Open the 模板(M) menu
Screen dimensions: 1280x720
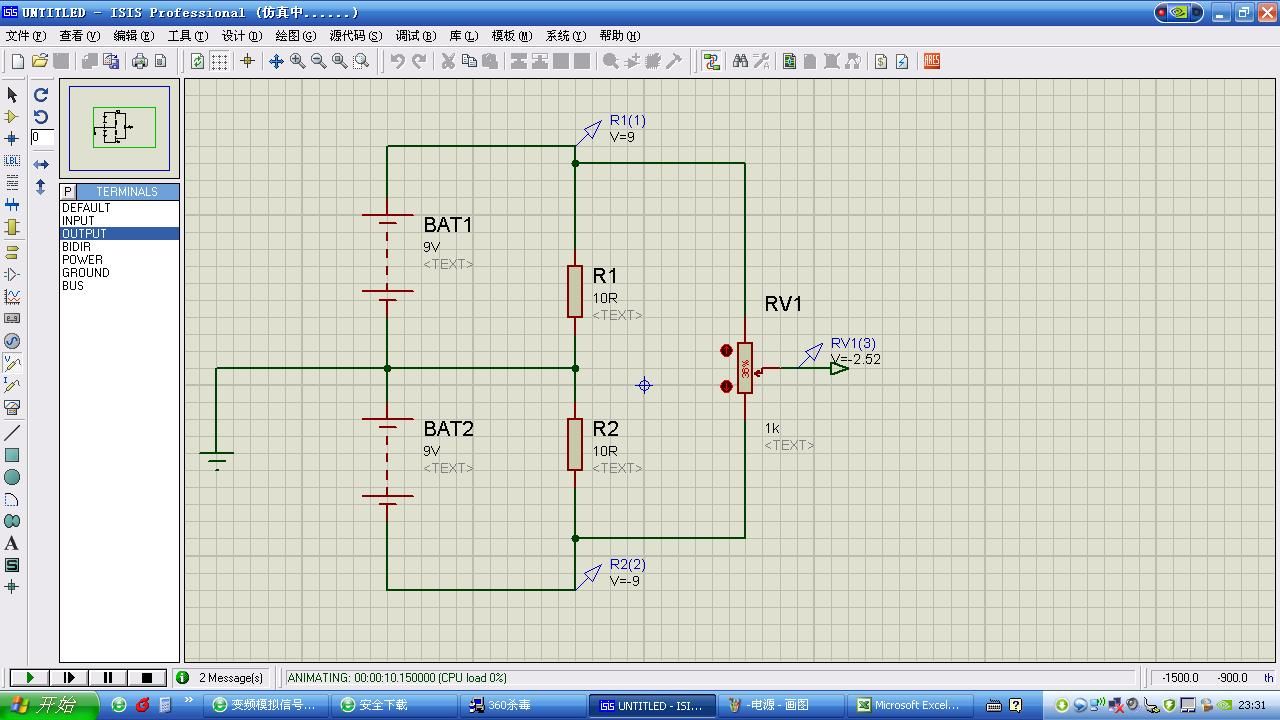coord(512,35)
